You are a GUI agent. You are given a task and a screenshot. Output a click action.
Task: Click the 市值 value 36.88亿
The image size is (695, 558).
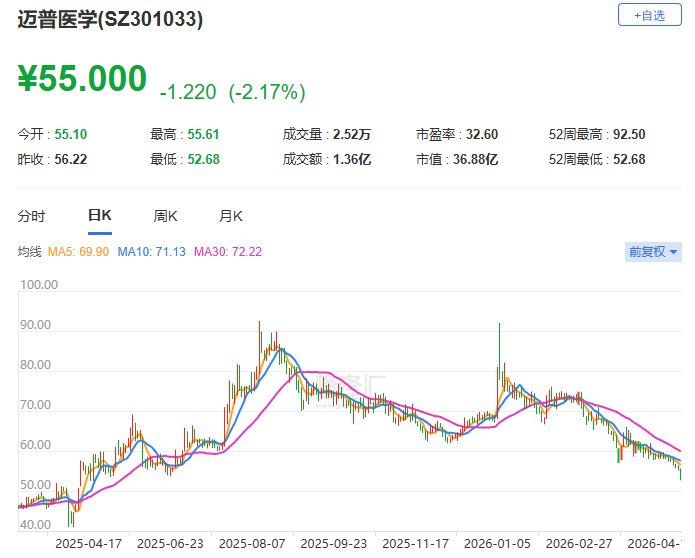[x=475, y=159]
